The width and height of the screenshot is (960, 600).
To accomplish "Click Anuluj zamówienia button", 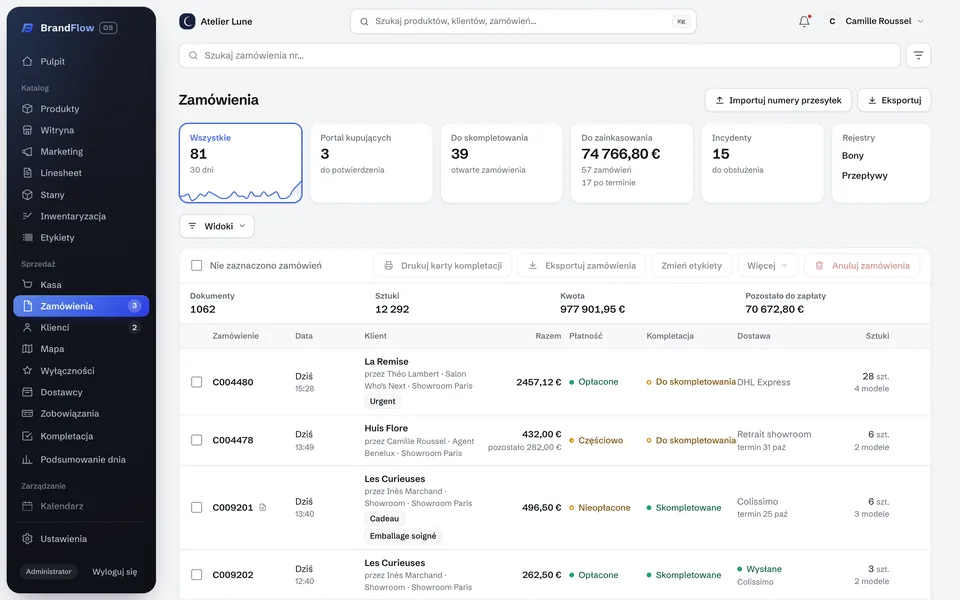I will click(862, 266).
